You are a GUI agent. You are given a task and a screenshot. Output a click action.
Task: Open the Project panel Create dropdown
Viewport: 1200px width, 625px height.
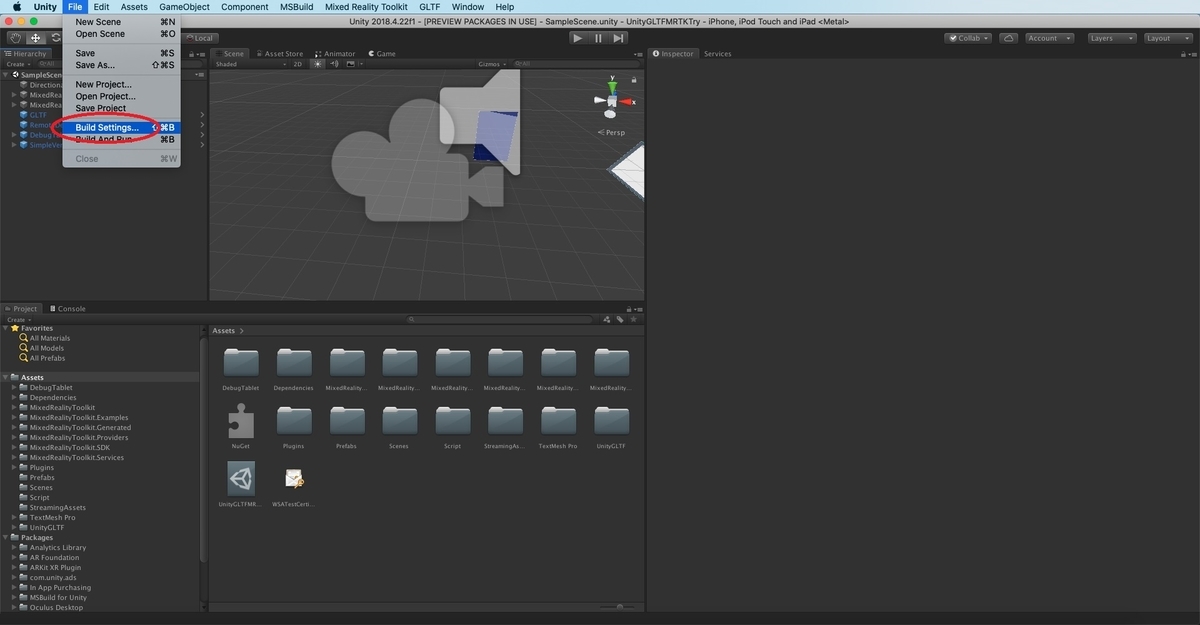[x=18, y=320]
